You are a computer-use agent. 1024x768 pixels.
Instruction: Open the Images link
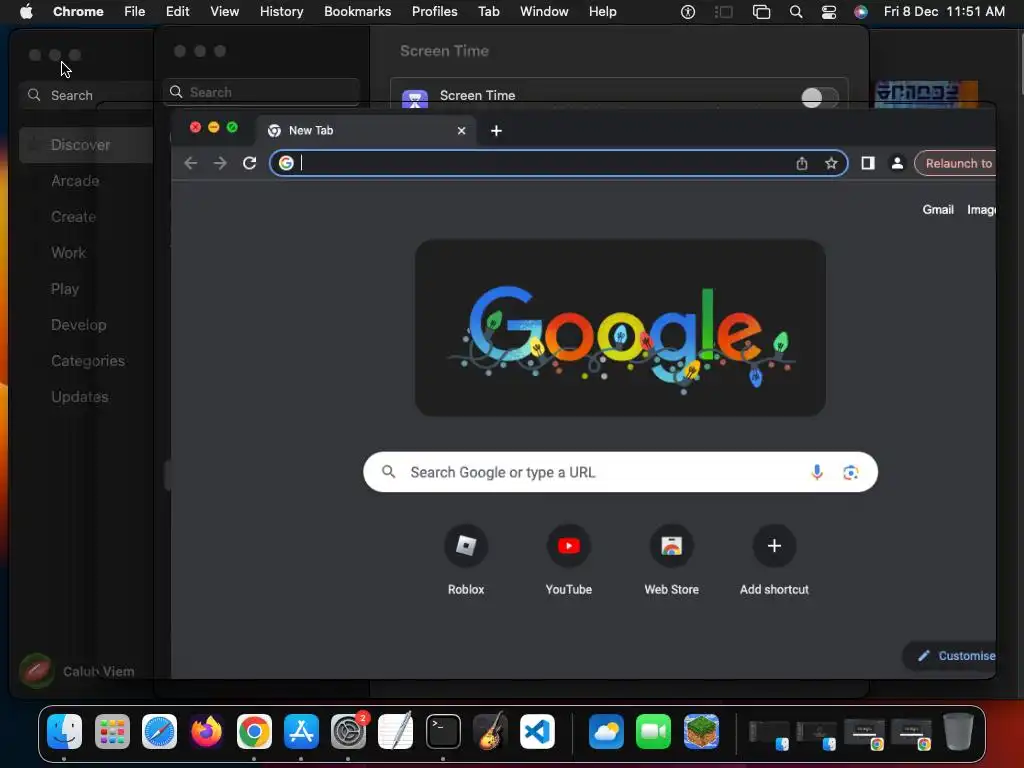(x=981, y=210)
